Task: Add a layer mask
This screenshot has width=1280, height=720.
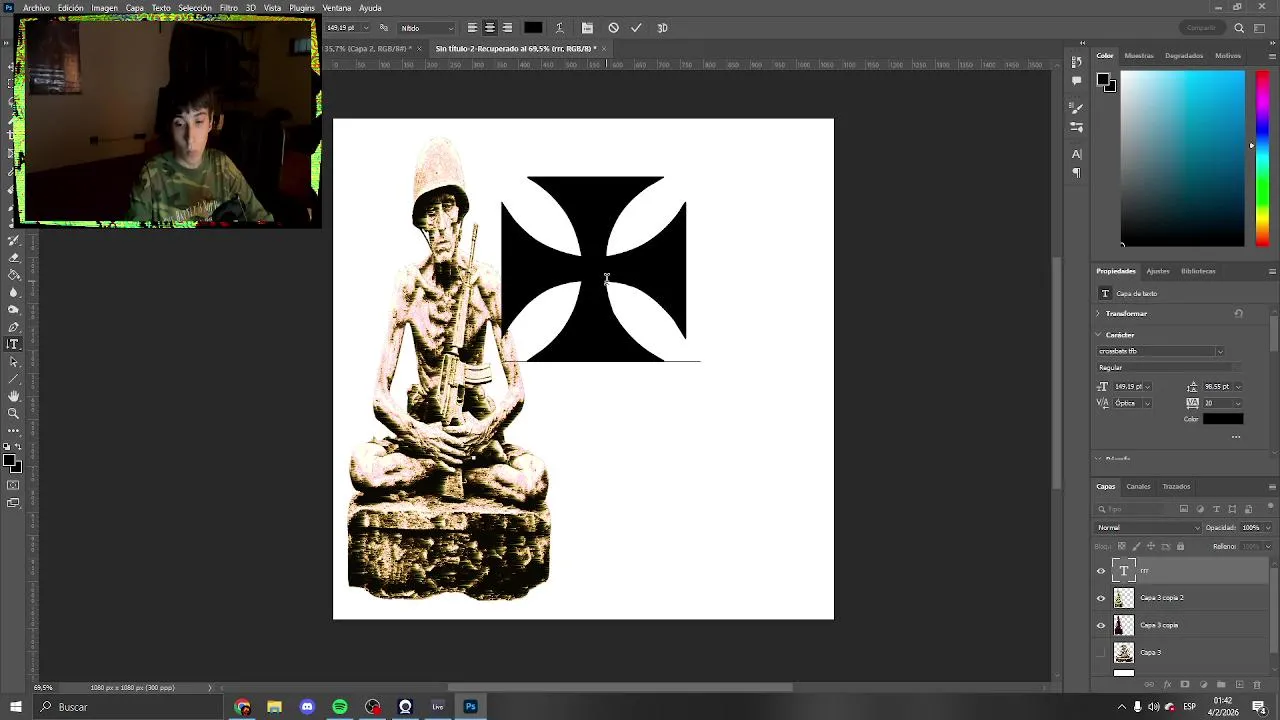Action: 1185,684
